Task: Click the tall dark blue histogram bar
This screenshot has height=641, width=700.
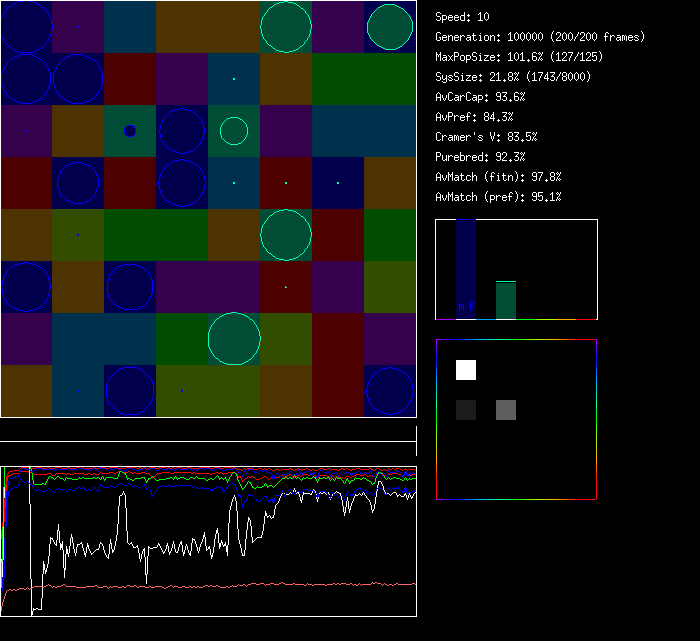Action: pos(466,270)
